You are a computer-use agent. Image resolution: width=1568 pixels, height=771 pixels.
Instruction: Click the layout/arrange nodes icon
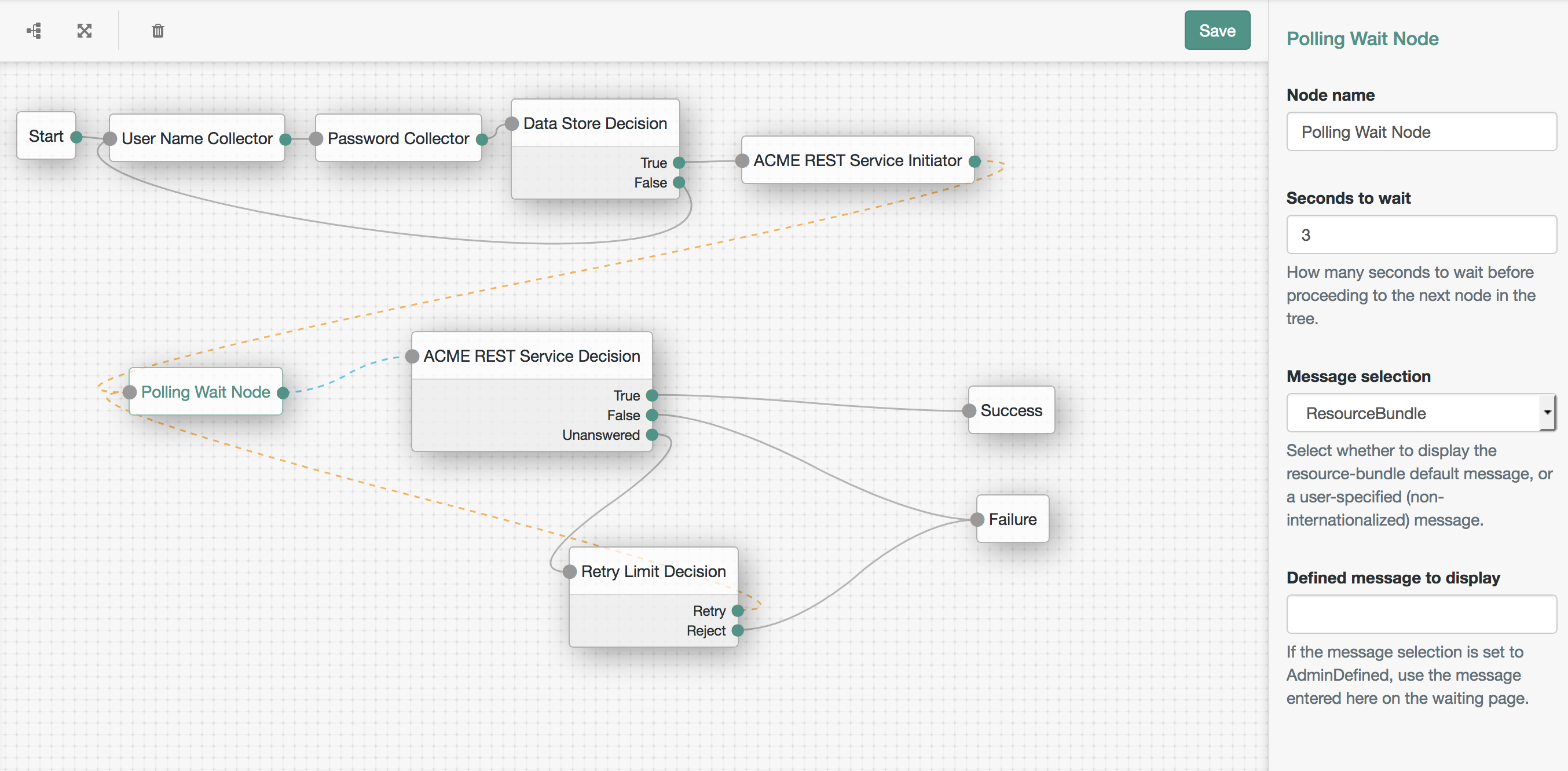pos(35,30)
